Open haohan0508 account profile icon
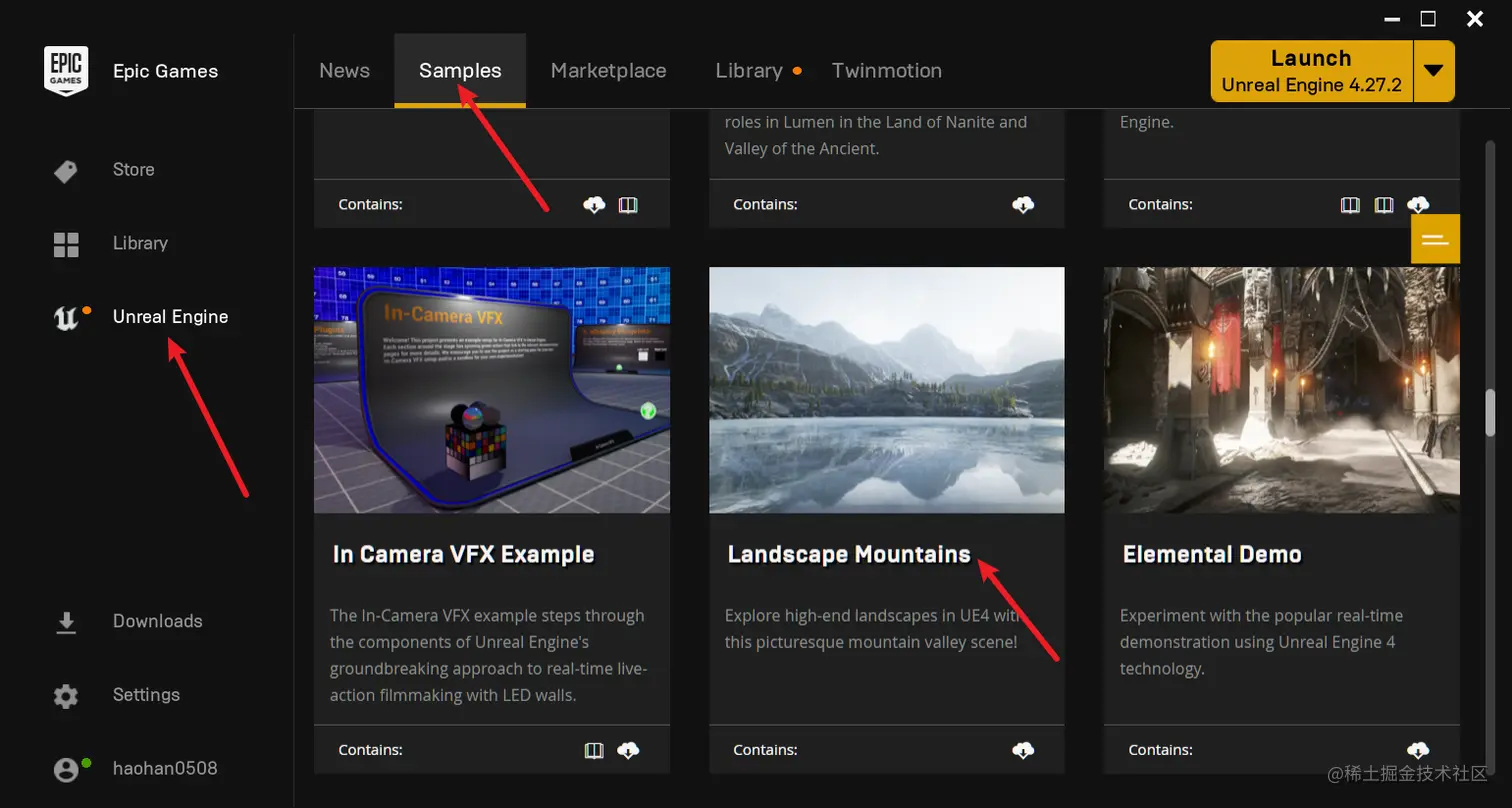Viewport: 1512px width, 808px height. [66, 768]
